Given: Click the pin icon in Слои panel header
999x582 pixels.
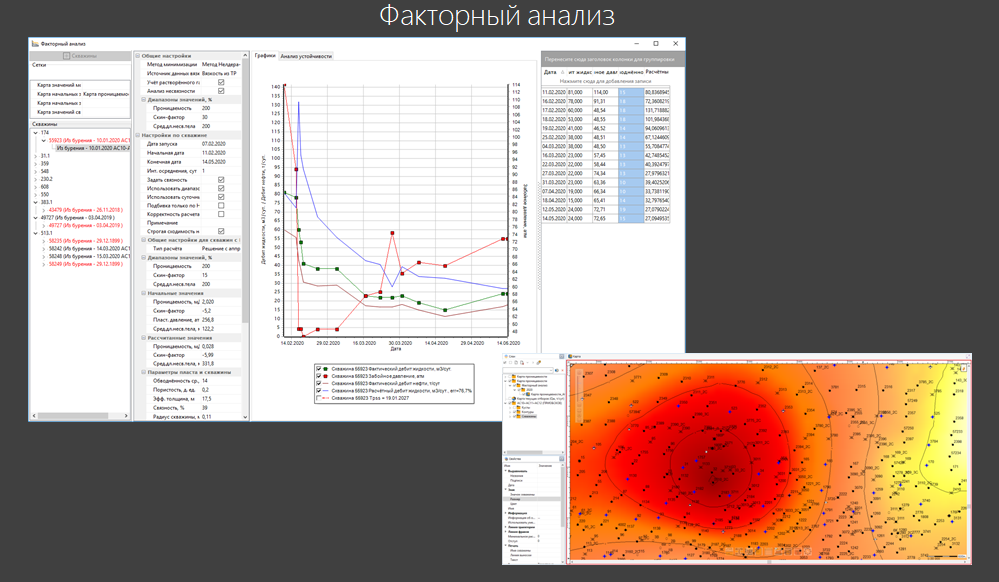Looking at the screenshot, I should [x=561, y=356].
